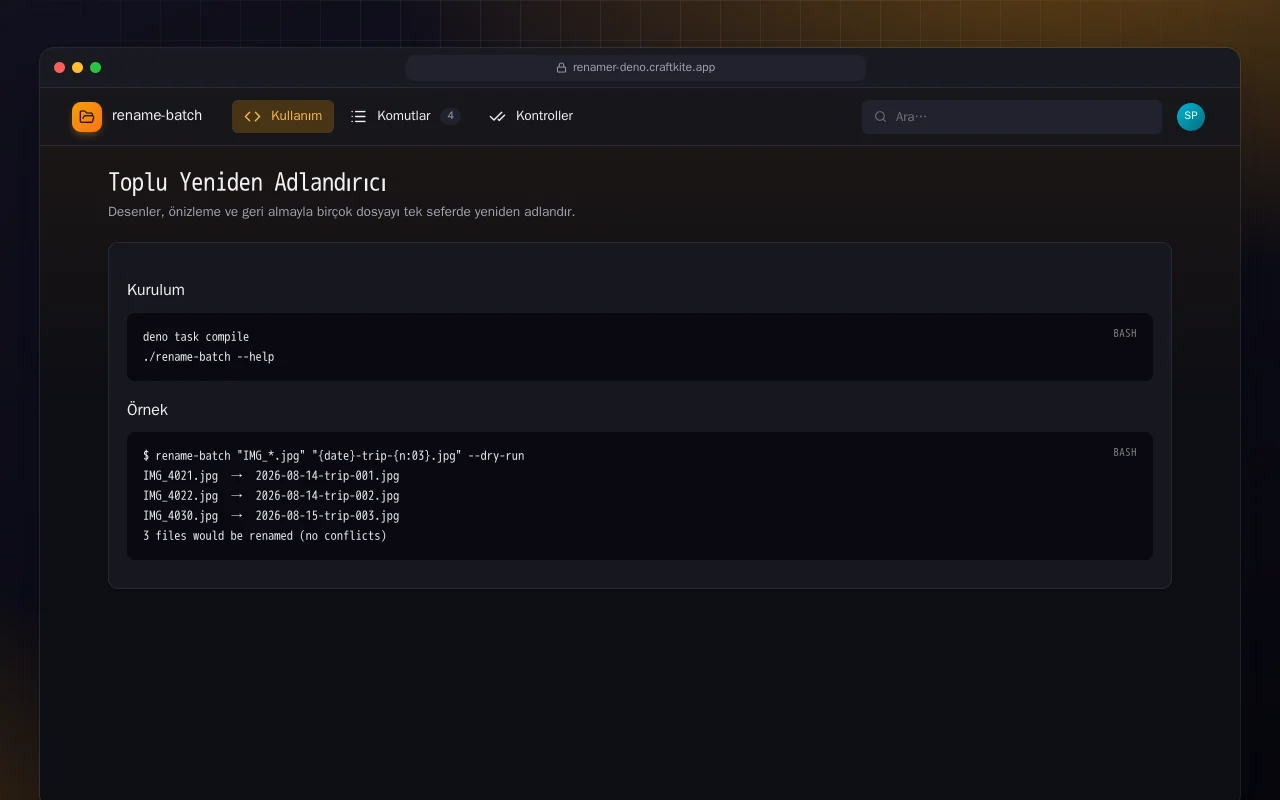Click the Komutlar list icon
1280x800 pixels.
click(359, 117)
